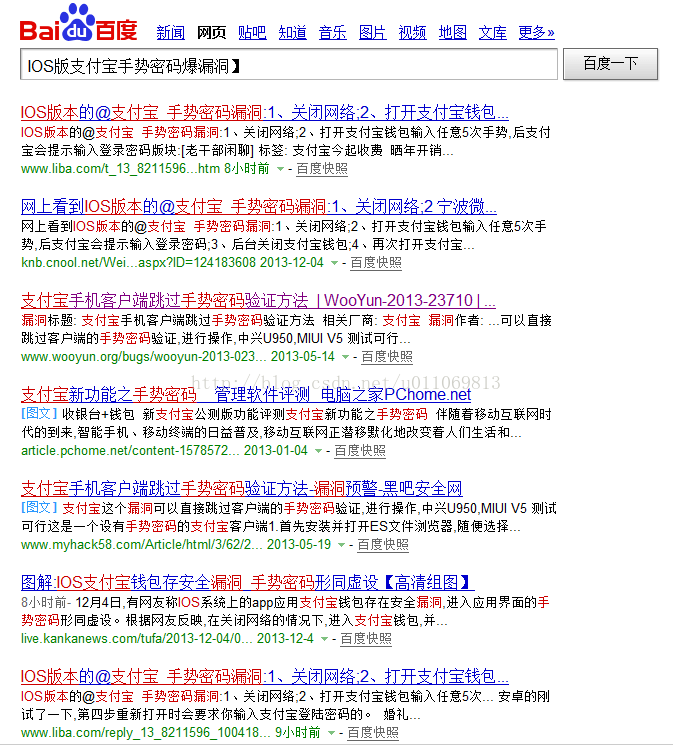This screenshot has width=673, height=745.
Task: Click URL text live.kankanews.com/tufa/2013-12-04/0...
Action: [x=137, y=639]
